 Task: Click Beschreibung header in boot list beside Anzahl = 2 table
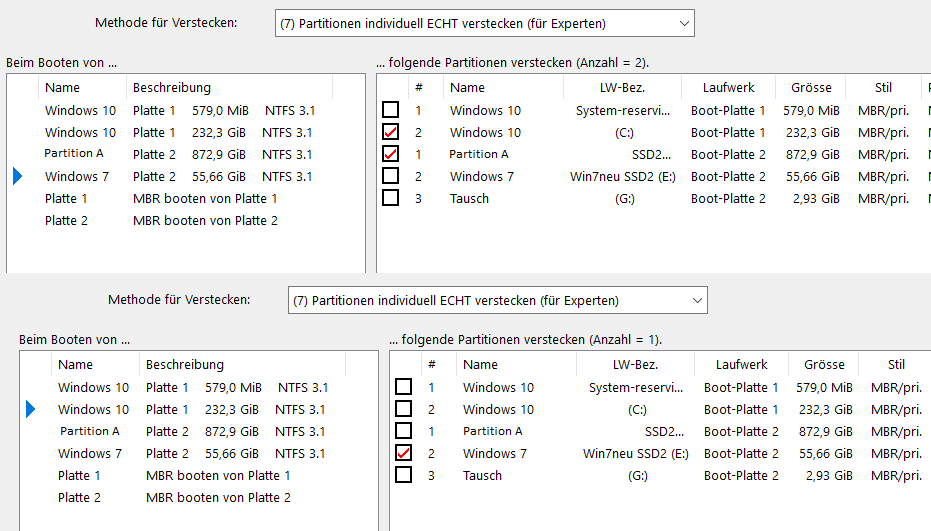point(230,87)
